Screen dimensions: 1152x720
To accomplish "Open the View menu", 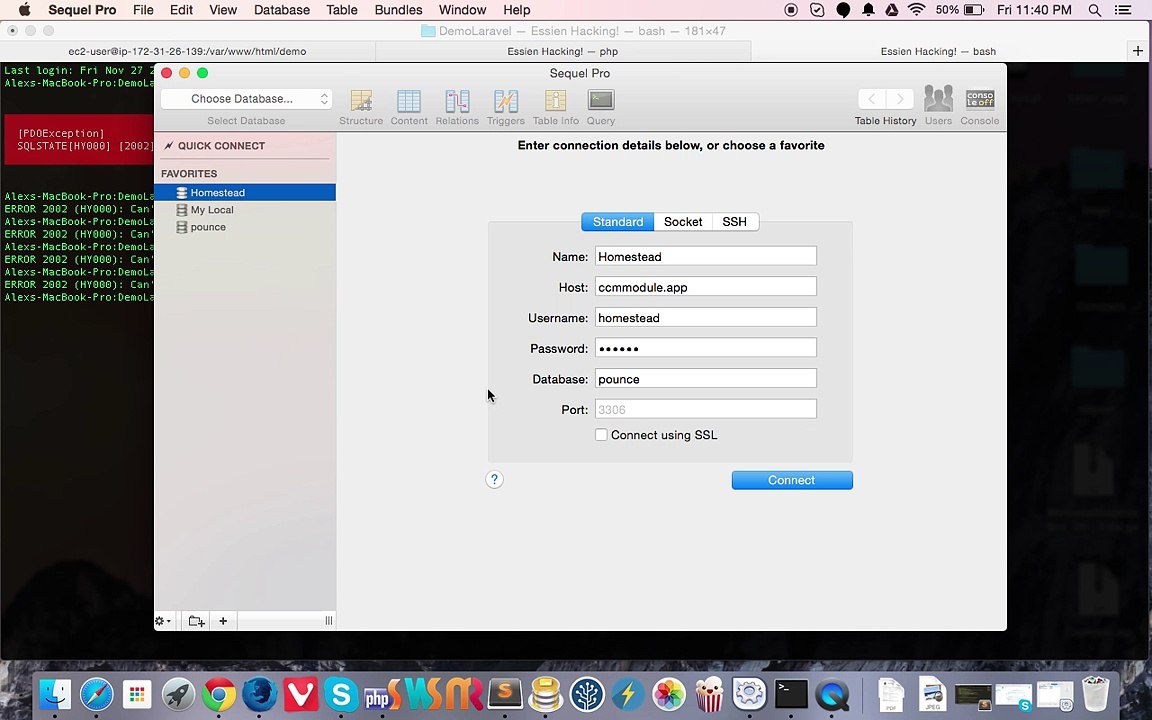I will click(x=223, y=10).
